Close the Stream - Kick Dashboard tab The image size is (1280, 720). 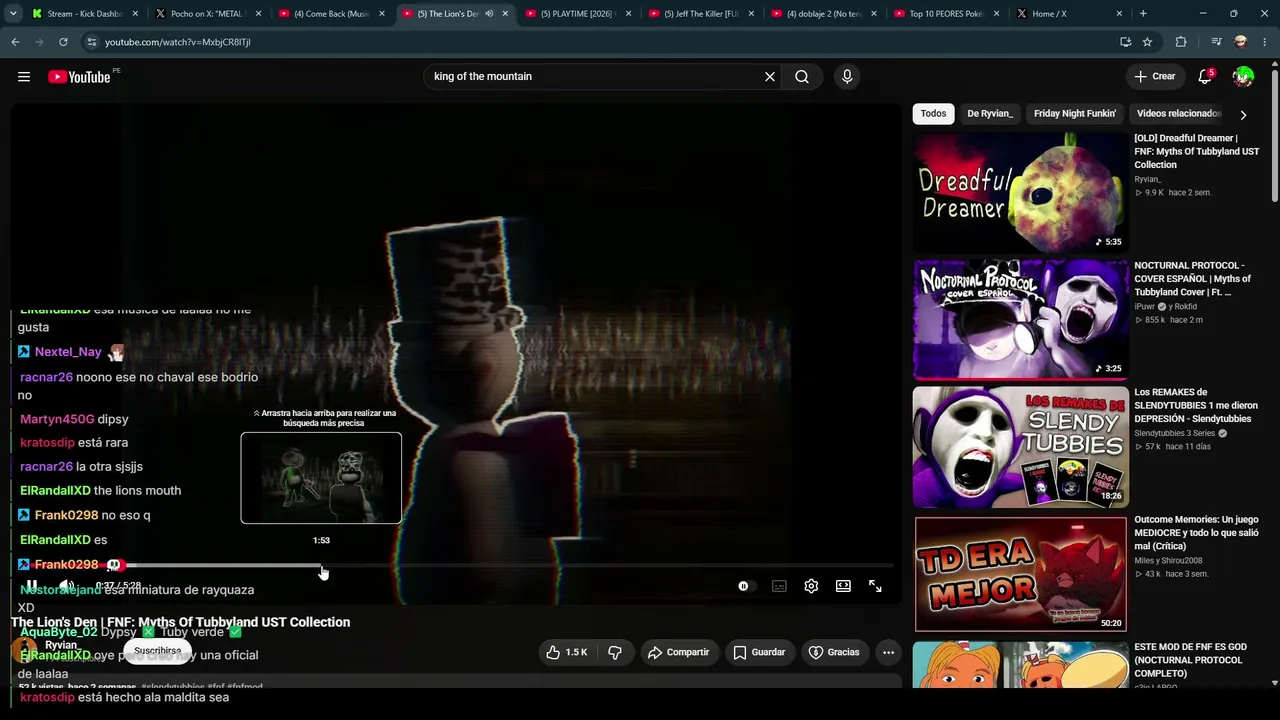pyautogui.click(x=135, y=14)
